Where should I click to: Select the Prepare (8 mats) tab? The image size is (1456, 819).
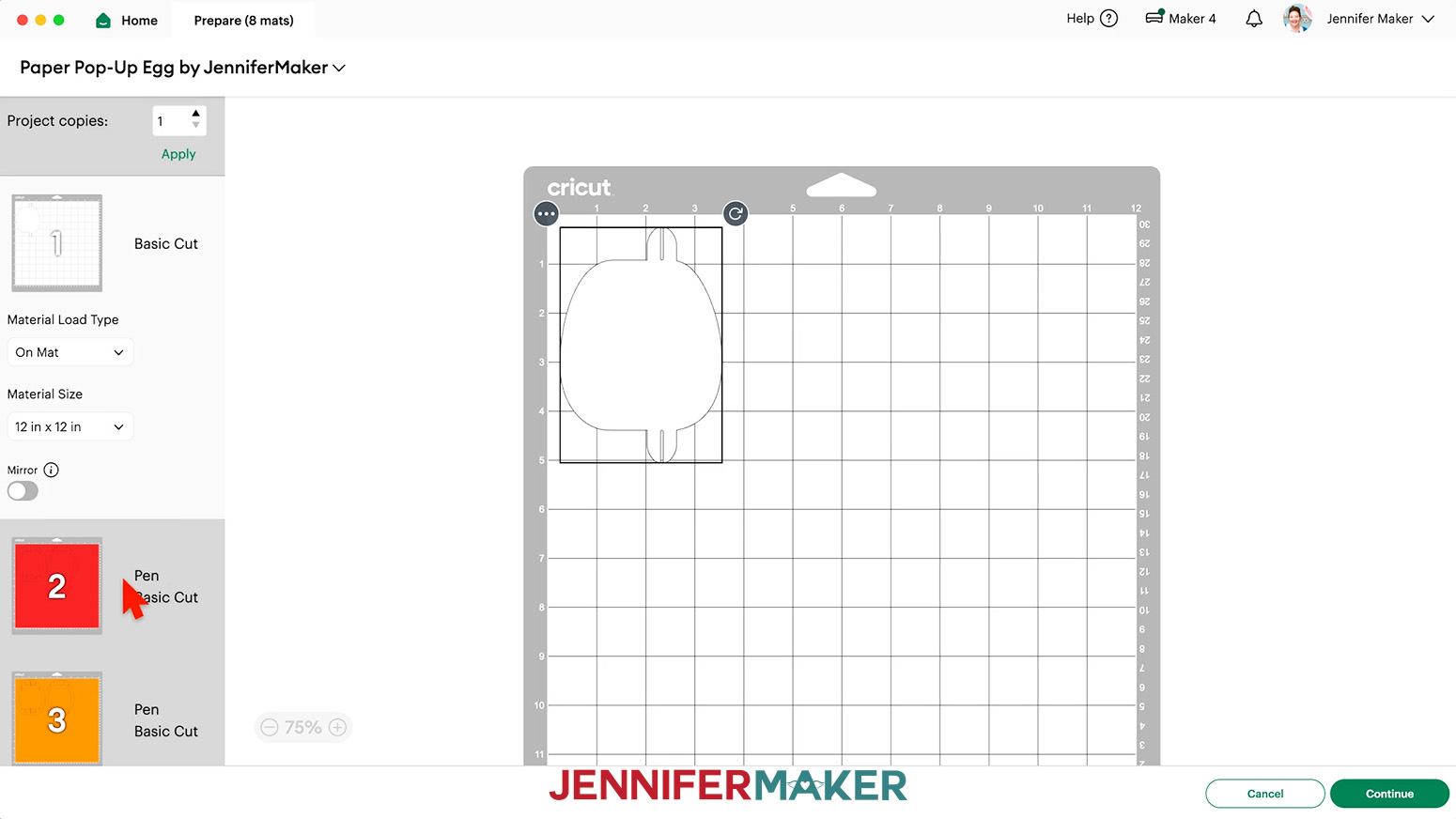pyautogui.click(x=243, y=20)
